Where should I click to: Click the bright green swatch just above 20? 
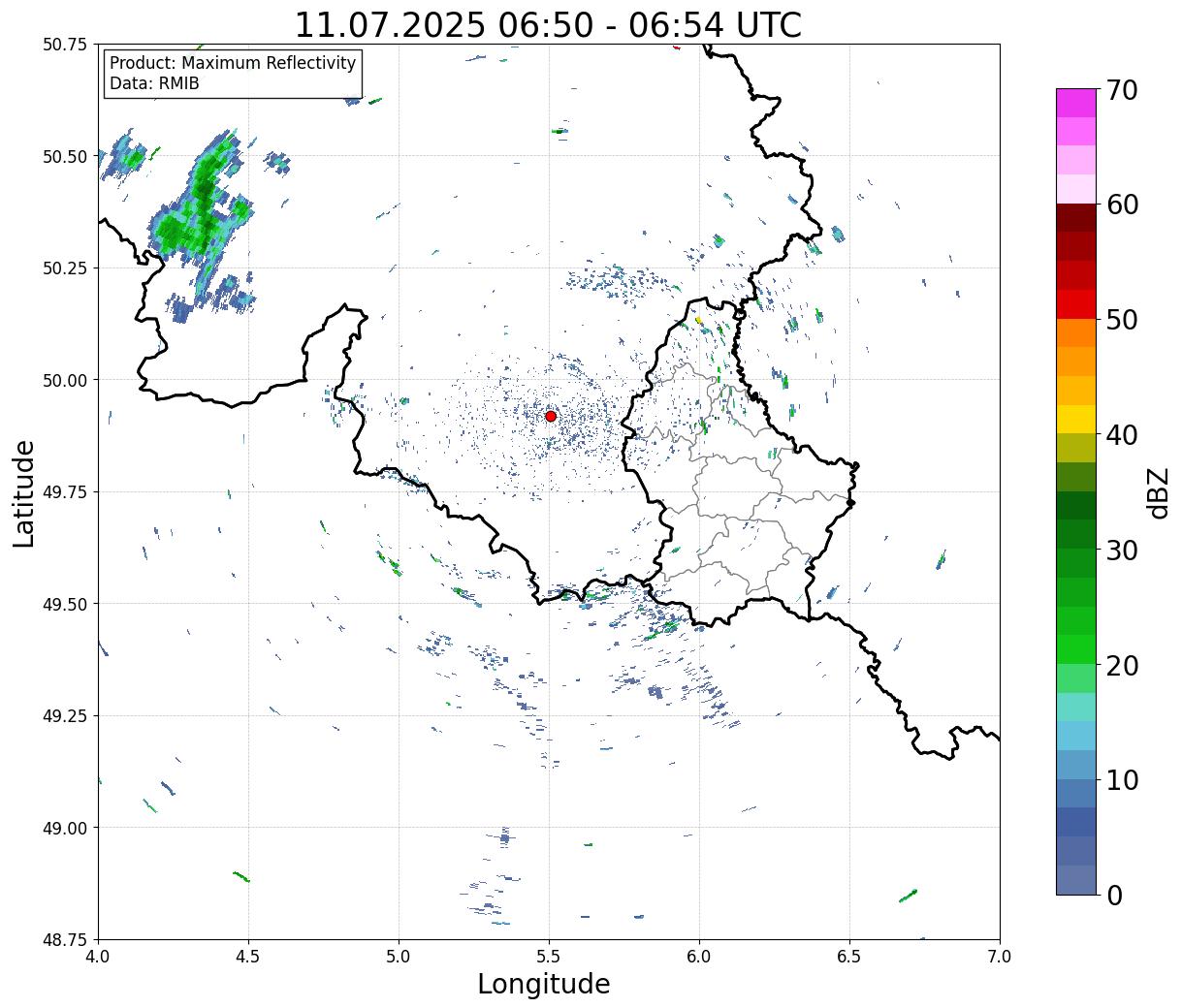[1076, 649]
